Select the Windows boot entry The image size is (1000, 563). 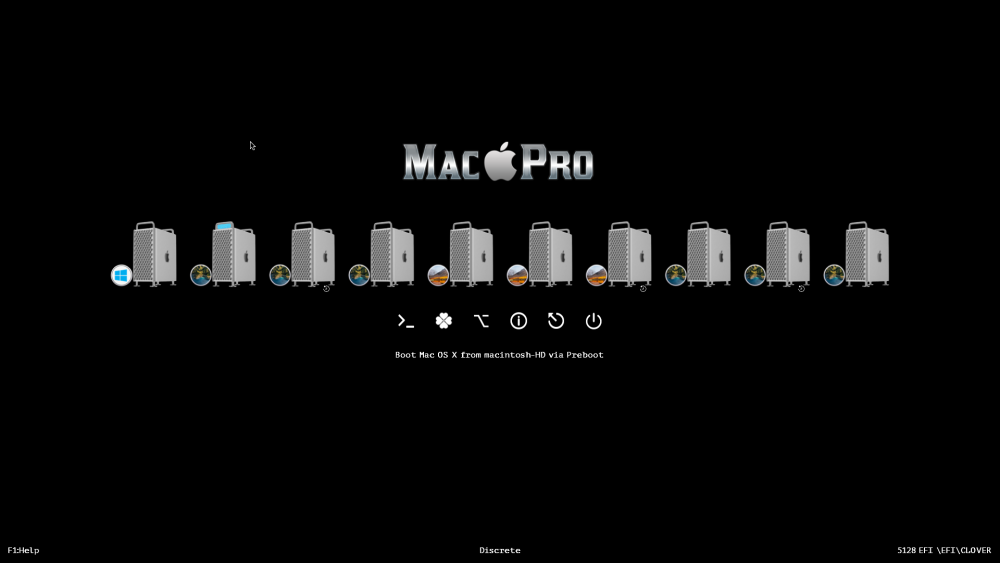(144, 254)
